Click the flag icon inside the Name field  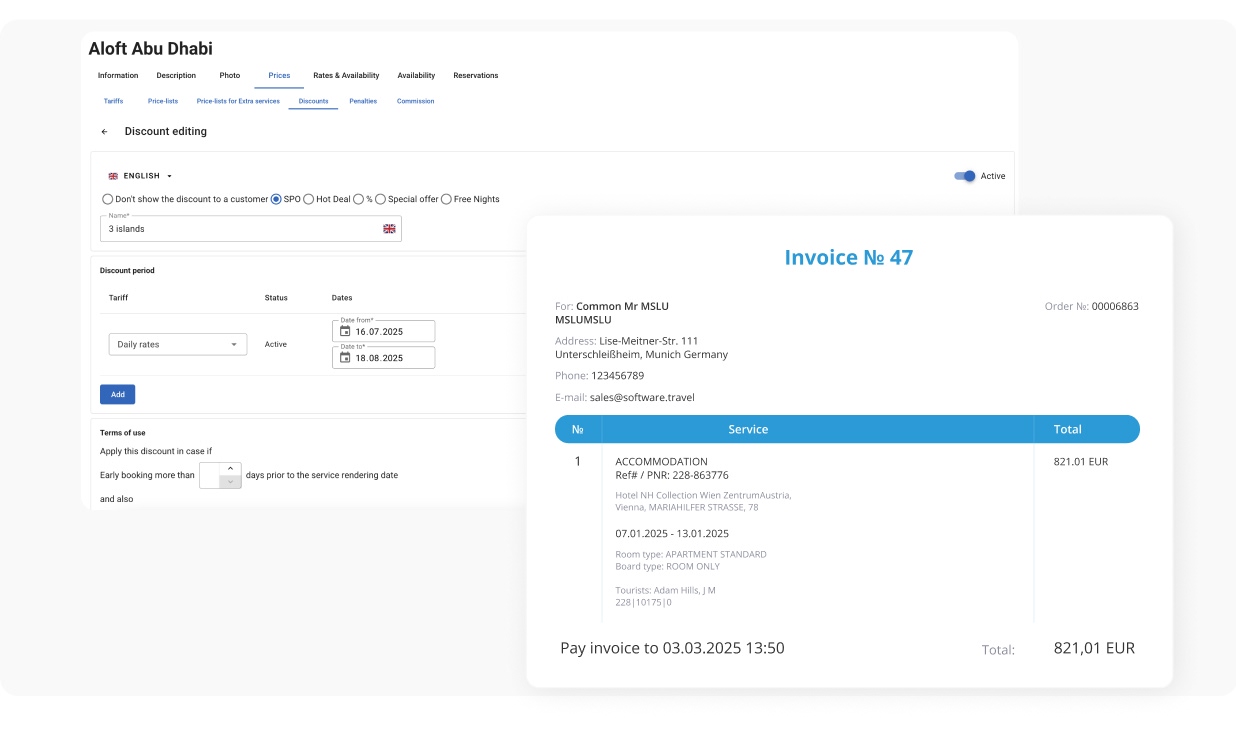[388, 228]
